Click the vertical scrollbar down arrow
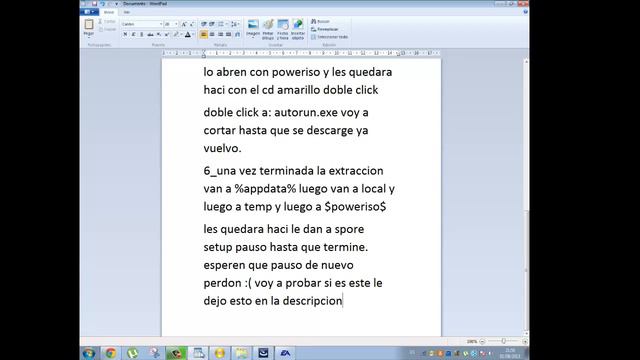The image size is (640, 360). (x=526, y=333)
